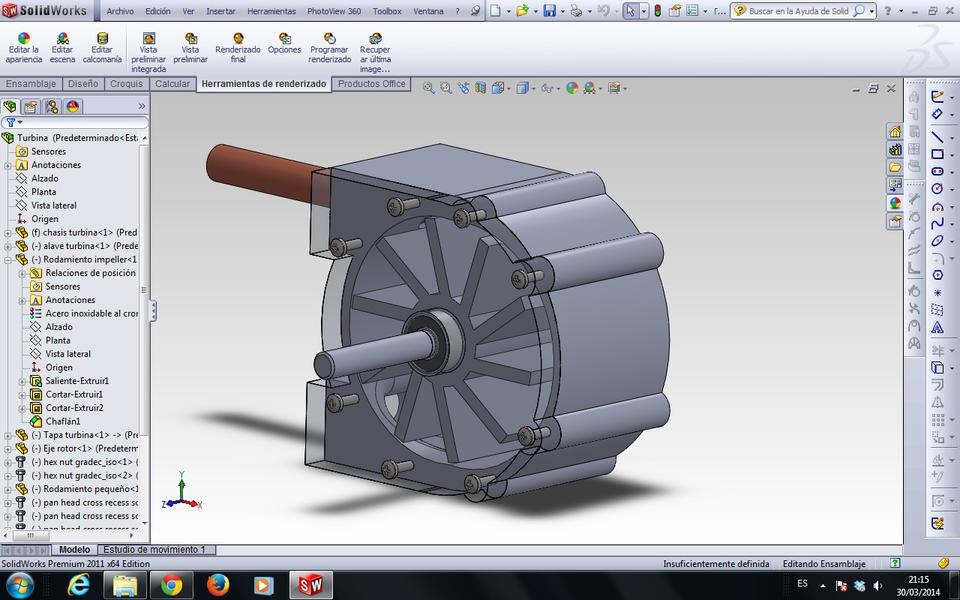Expand the Tapa turbina component node

point(7,437)
